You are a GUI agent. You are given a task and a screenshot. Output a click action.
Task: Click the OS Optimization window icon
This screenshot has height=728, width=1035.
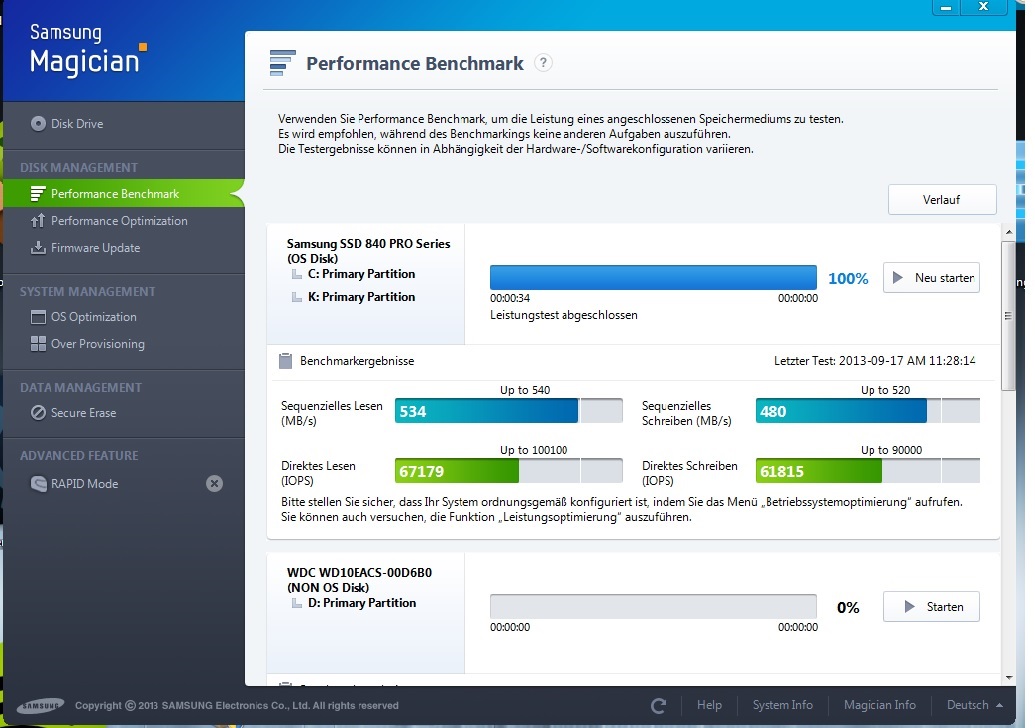(38, 317)
